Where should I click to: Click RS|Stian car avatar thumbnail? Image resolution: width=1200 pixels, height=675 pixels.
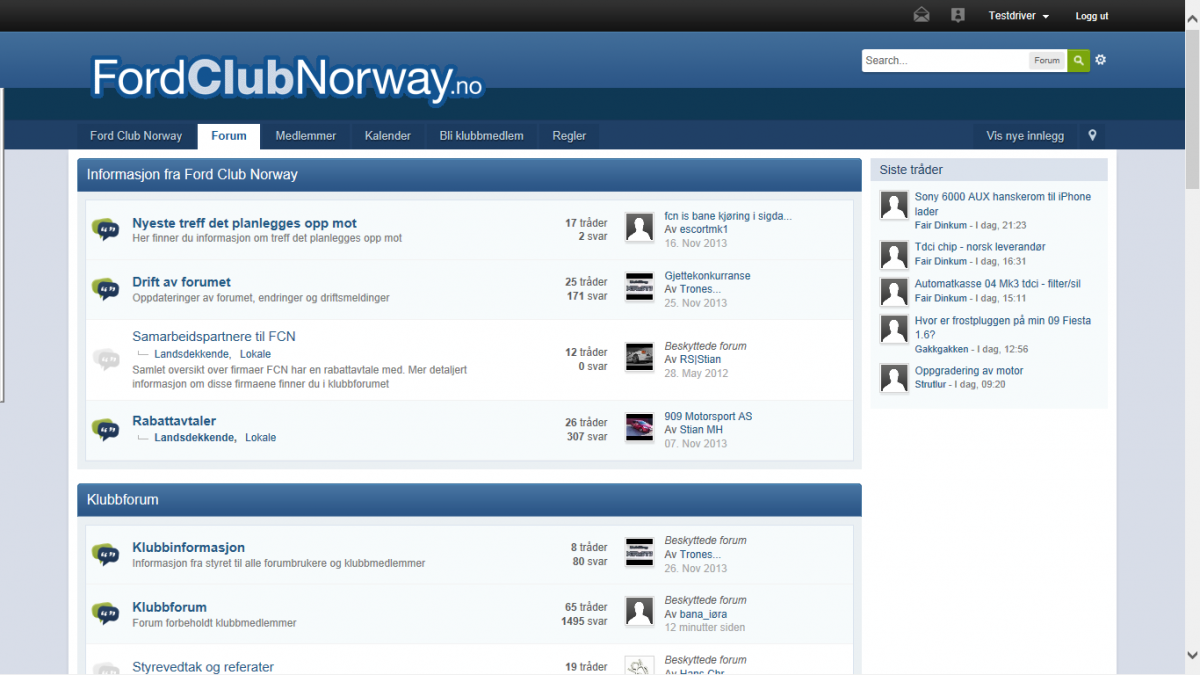pyautogui.click(x=639, y=357)
